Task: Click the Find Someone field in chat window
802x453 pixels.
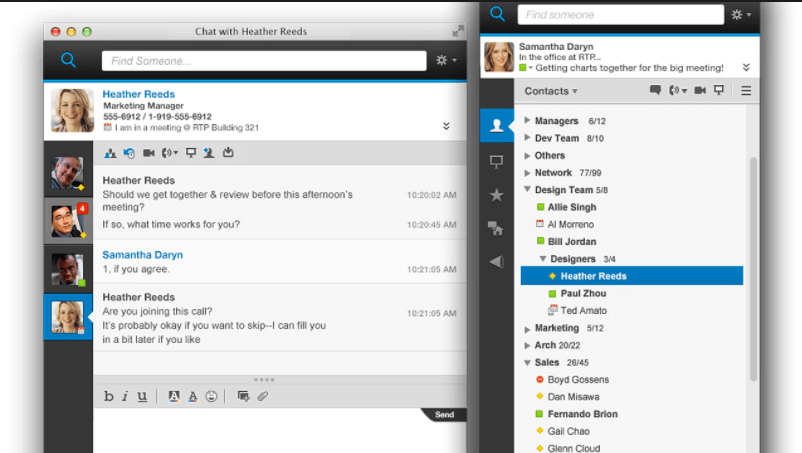Action: coord(264,61)
